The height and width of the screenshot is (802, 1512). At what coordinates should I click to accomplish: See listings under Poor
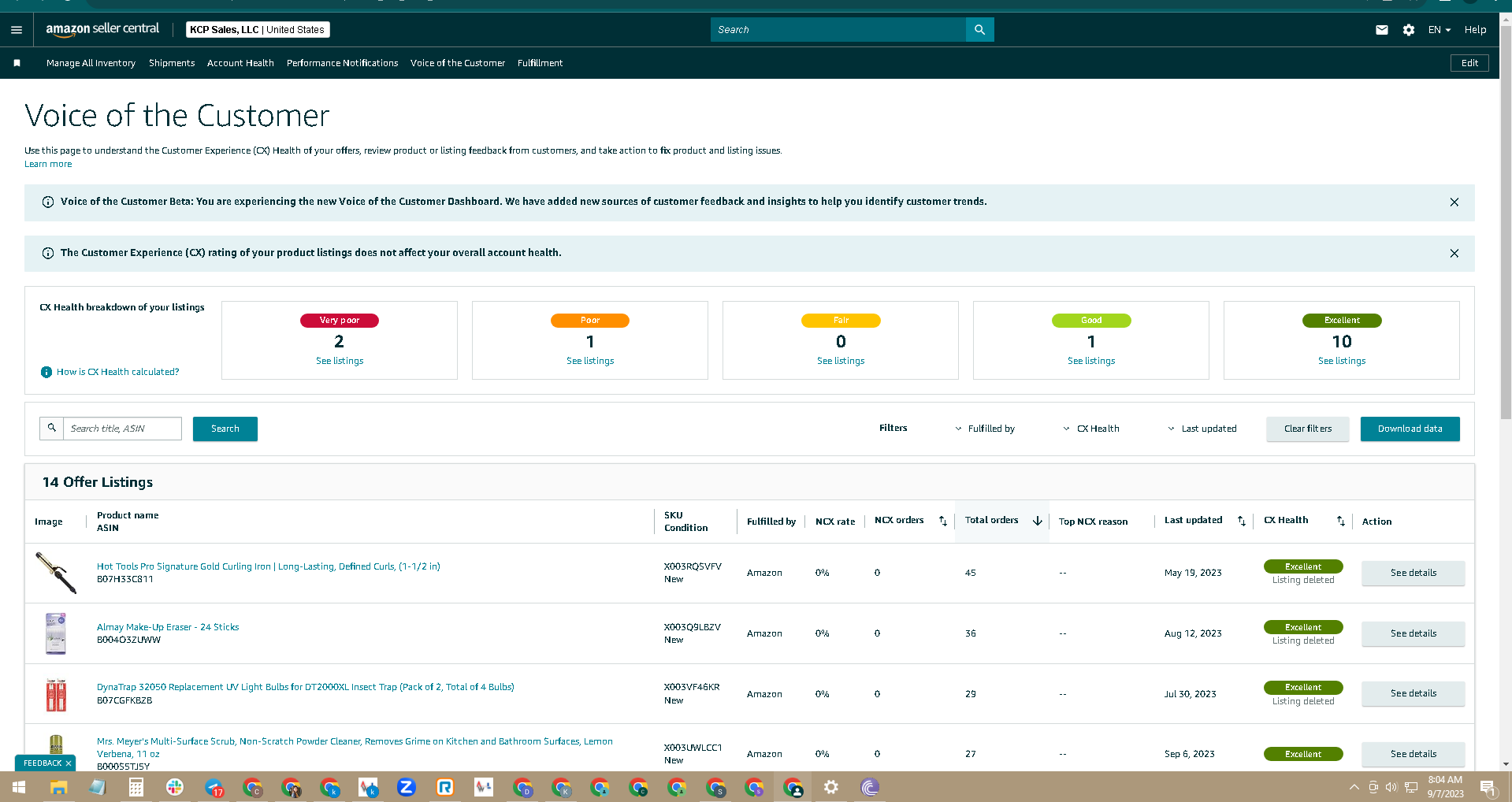click(x=590, y=361)
